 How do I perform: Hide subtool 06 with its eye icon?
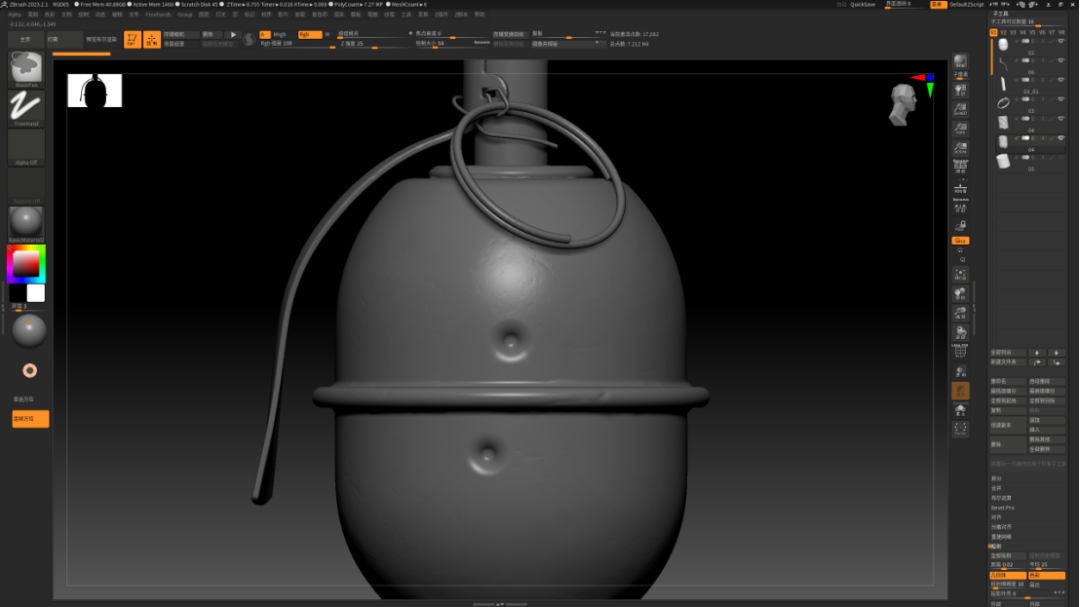(x=1061, y=61)
